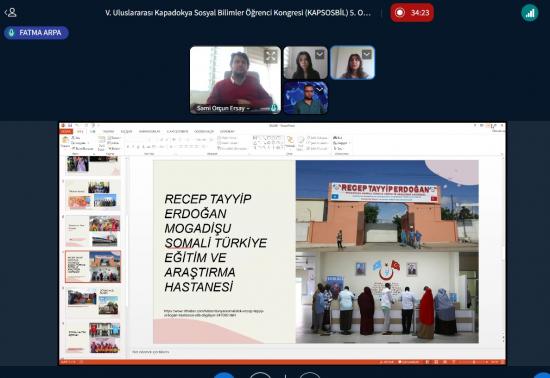Select the Format Painter tool
This screenshot has height=378, width=550.
point(83,148)
